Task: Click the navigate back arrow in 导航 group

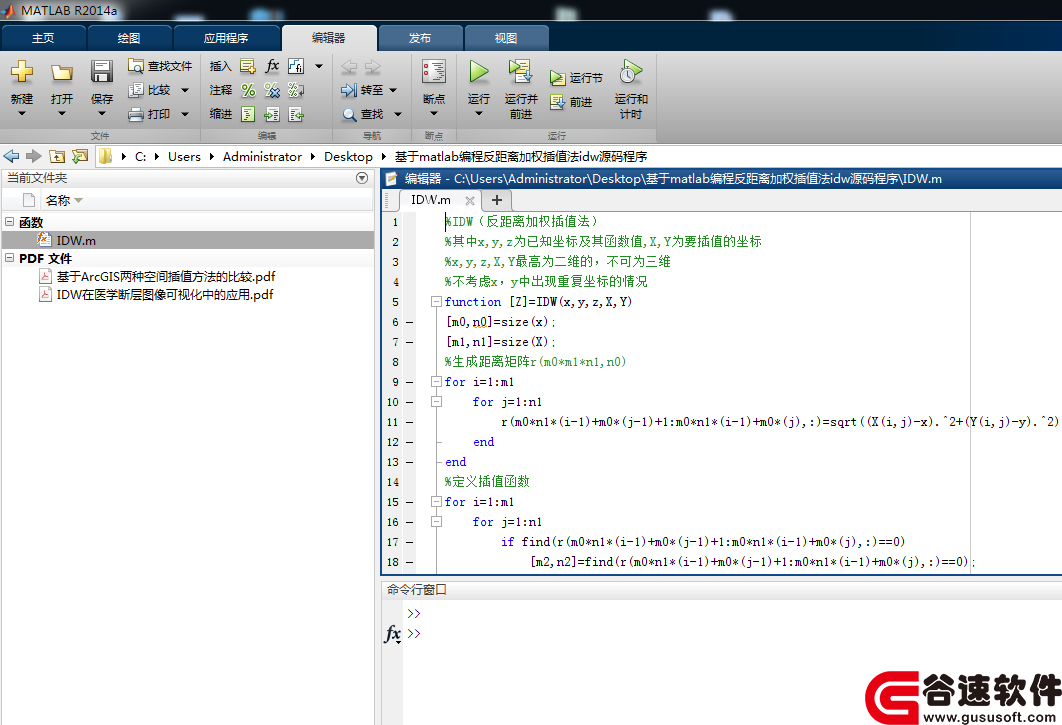Action: pyautogui.click(x=349, y=66)
